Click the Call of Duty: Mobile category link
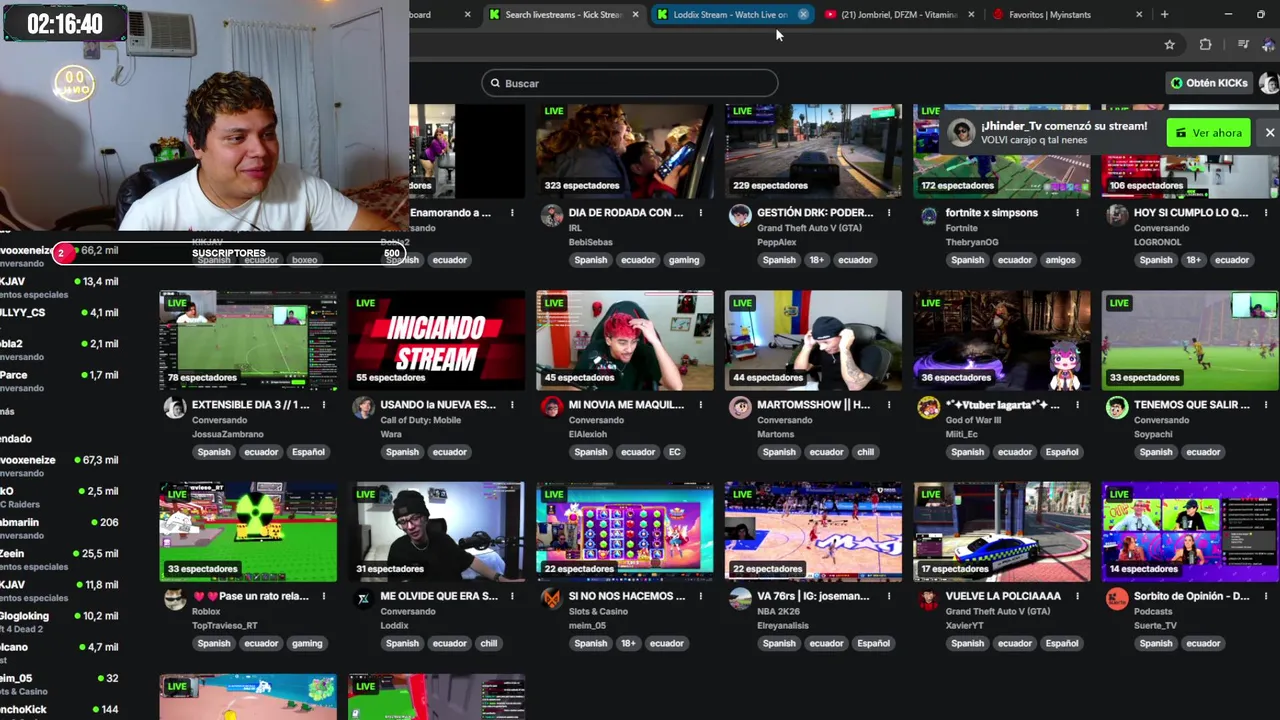The width and height of the screenshot is (1280, 720). (420, 420)
